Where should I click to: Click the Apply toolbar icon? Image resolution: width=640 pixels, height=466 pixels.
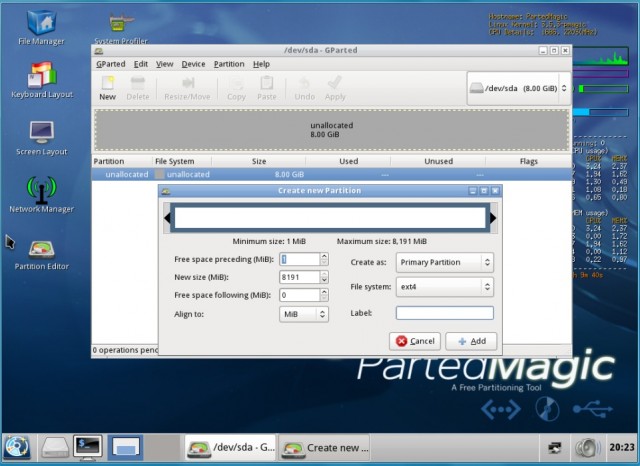335,88
